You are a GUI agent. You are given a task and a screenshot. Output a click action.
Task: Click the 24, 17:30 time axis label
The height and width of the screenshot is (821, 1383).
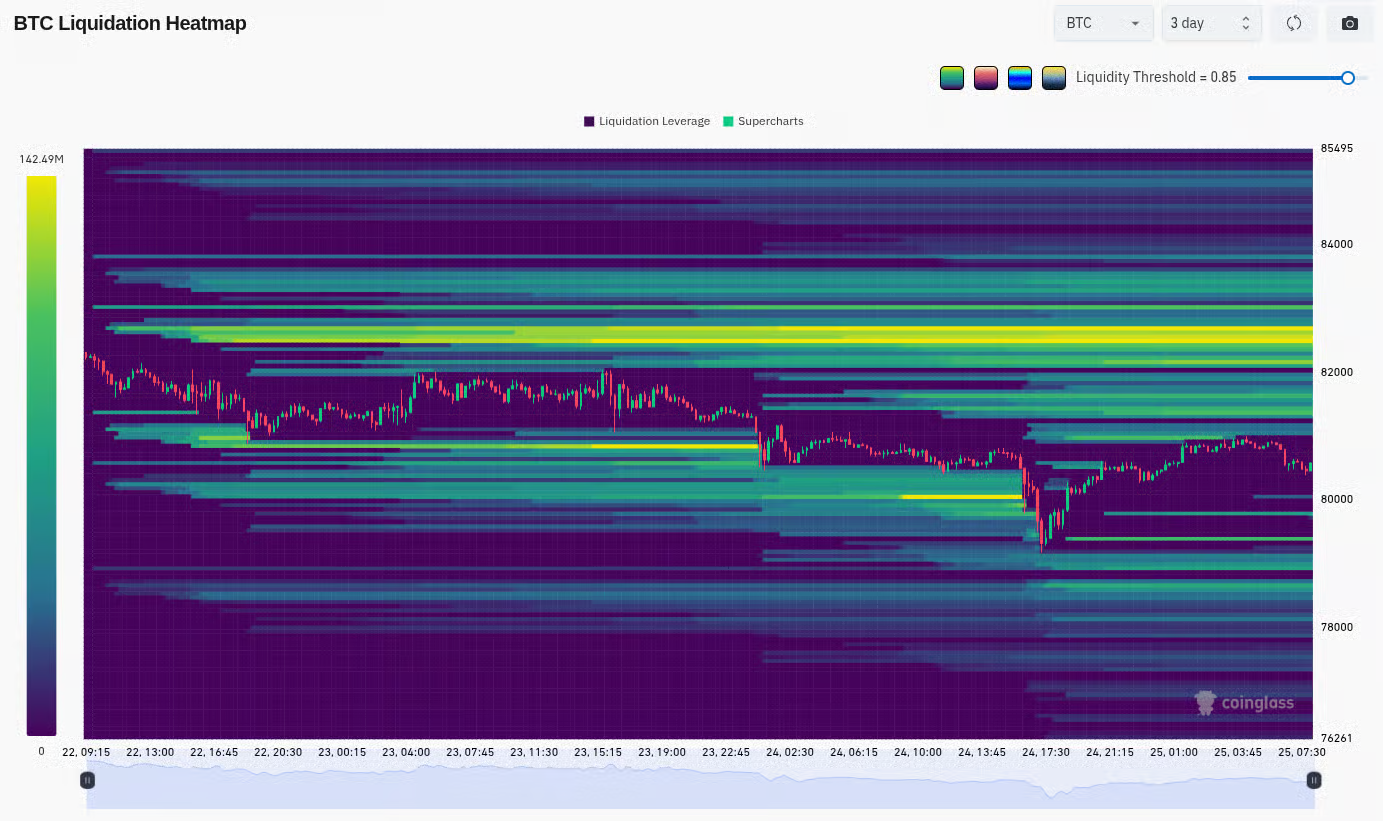click(x=1046, y=752)
